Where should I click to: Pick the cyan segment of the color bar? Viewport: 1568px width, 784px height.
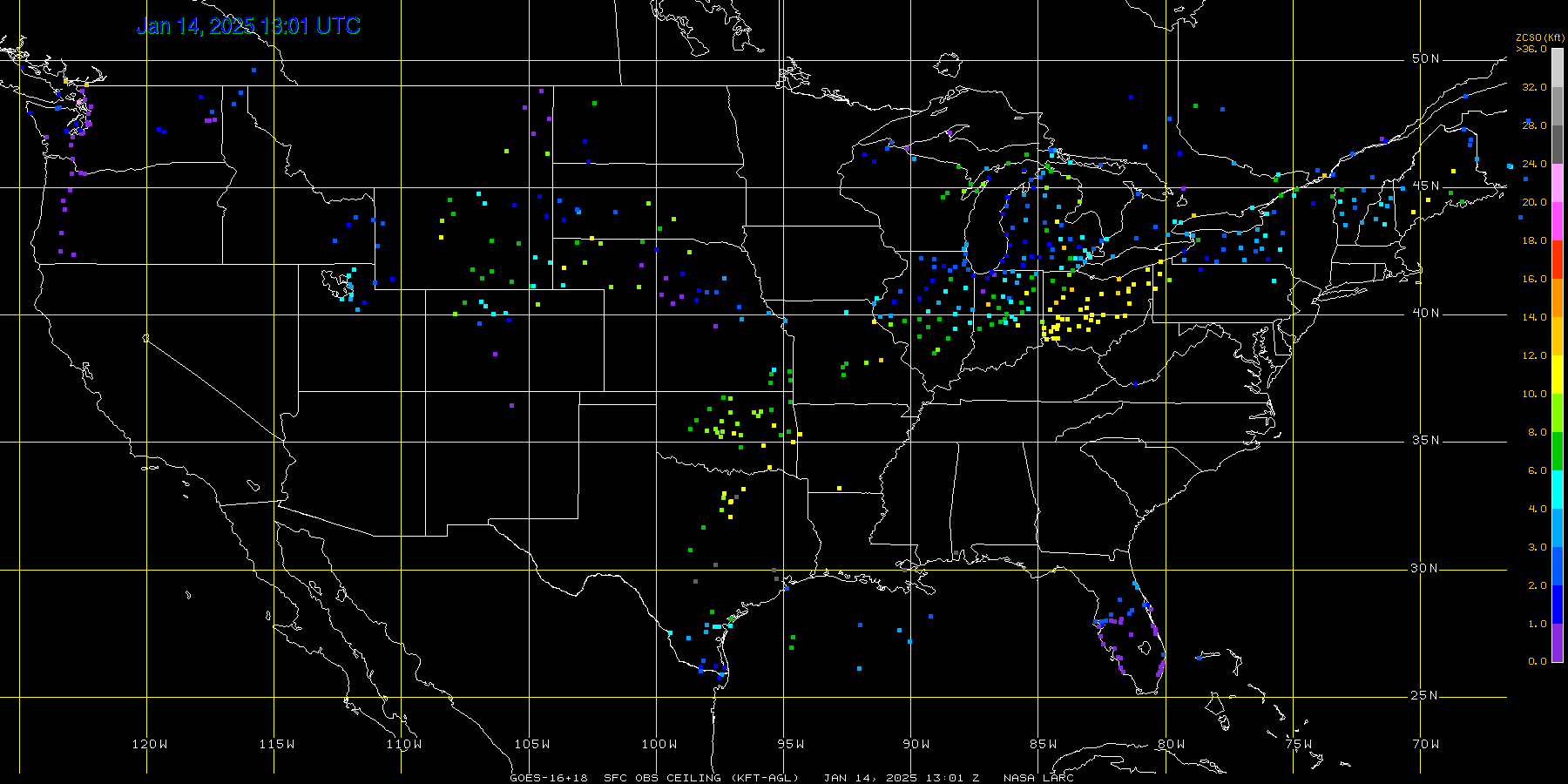click(1558, 490)
